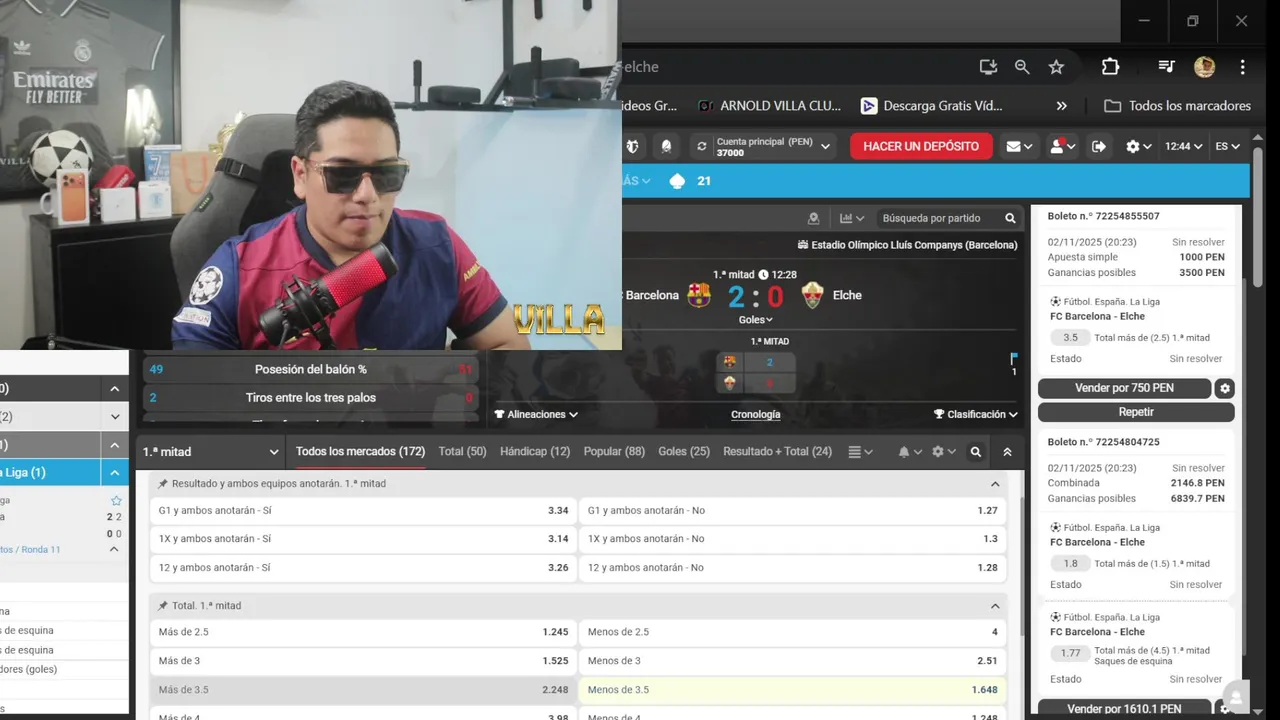Viewport: 1280px width, 720px height.
Task: Open the Todos los marcadores folder
Action: coord(1177,106)
